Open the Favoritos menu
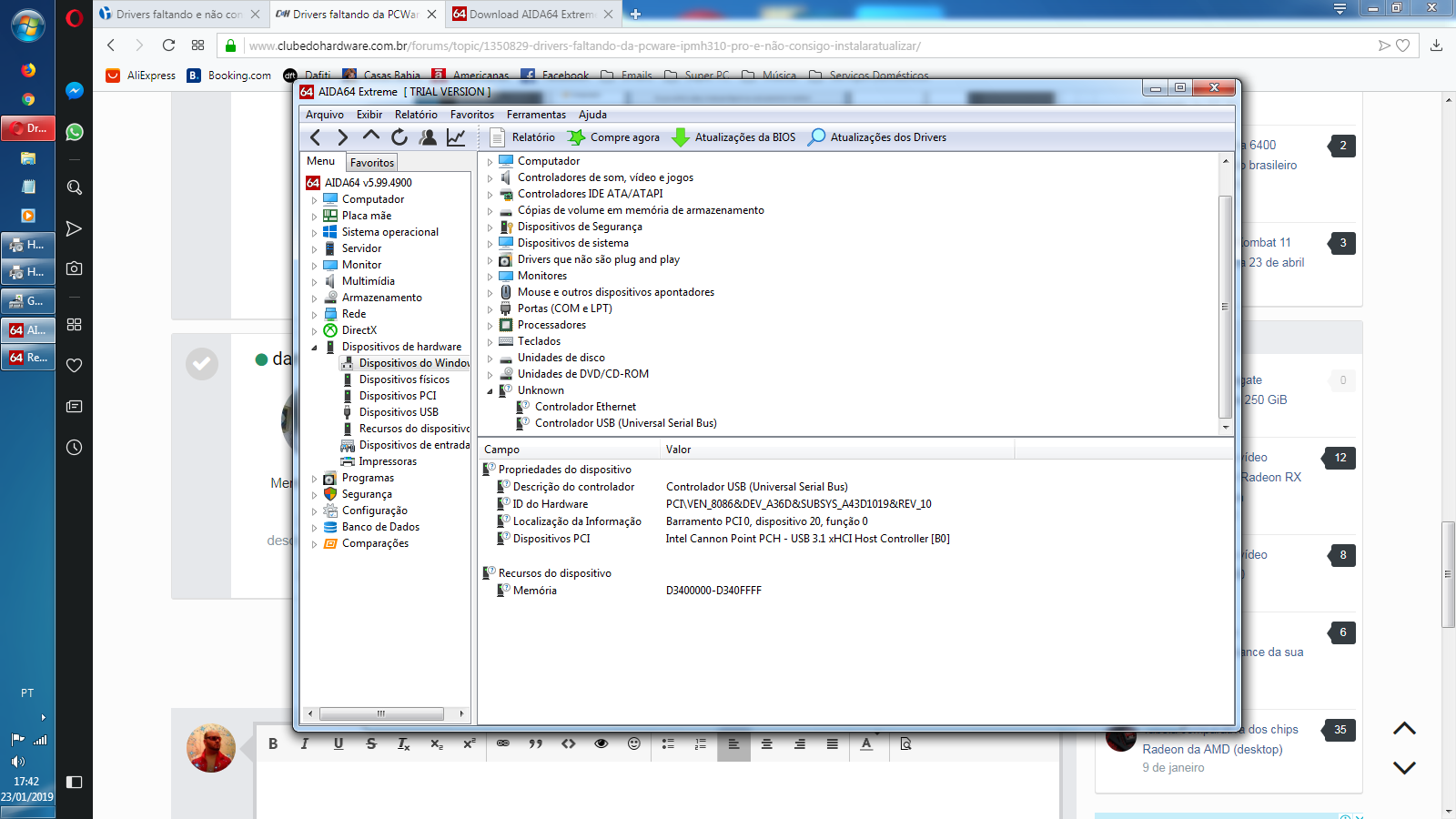 (x=472, y=115)
